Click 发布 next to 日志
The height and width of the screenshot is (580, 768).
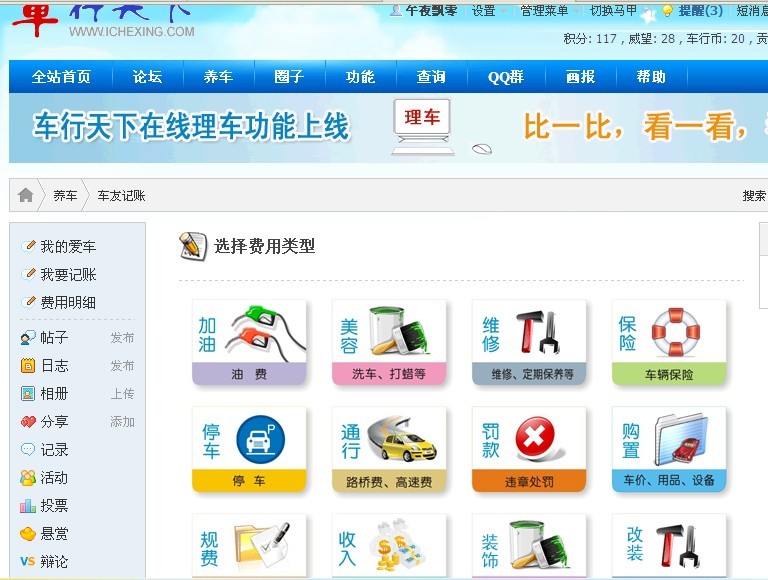click(122, 365)
